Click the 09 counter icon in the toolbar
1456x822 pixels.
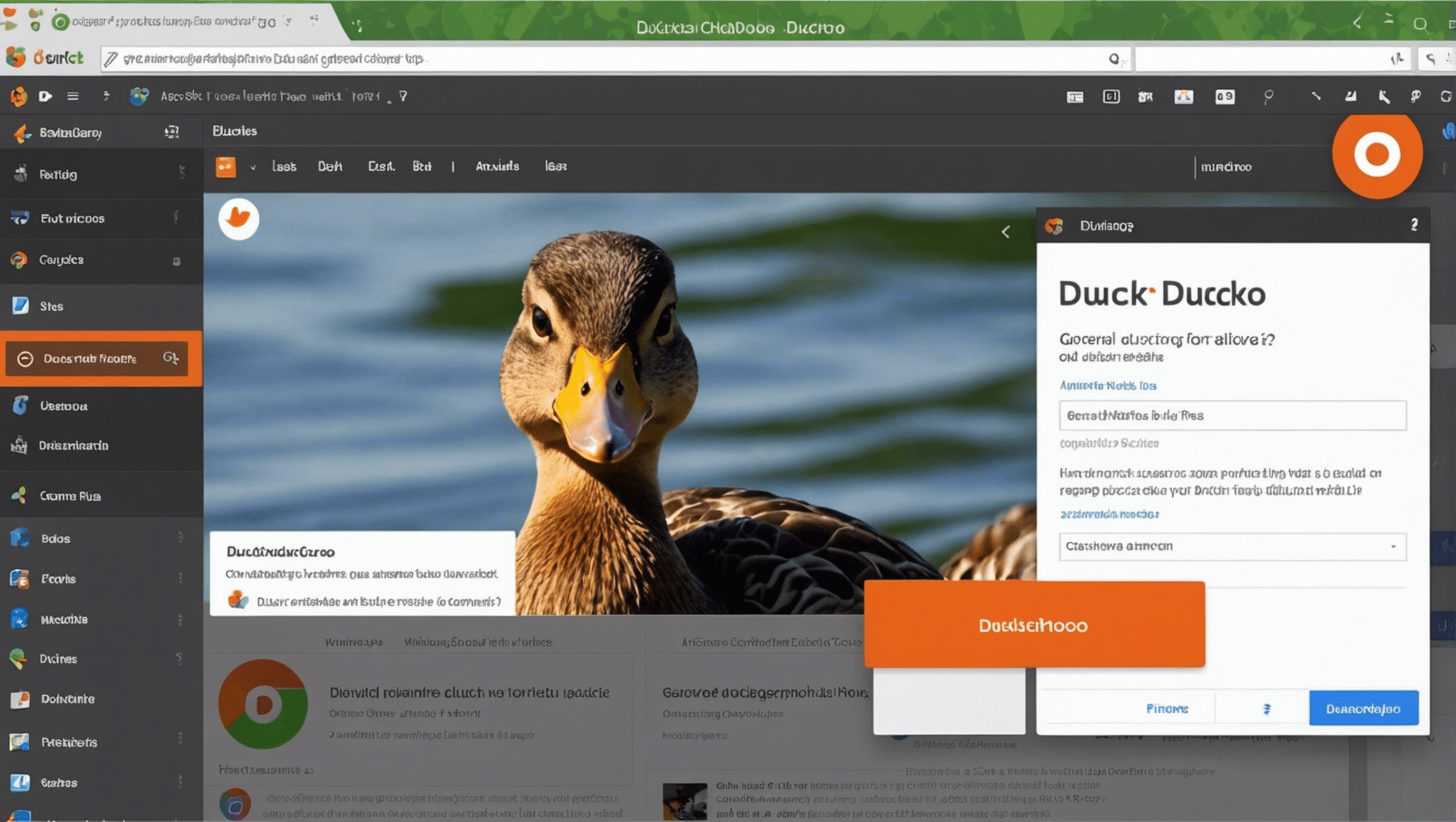click(1225, 96)
